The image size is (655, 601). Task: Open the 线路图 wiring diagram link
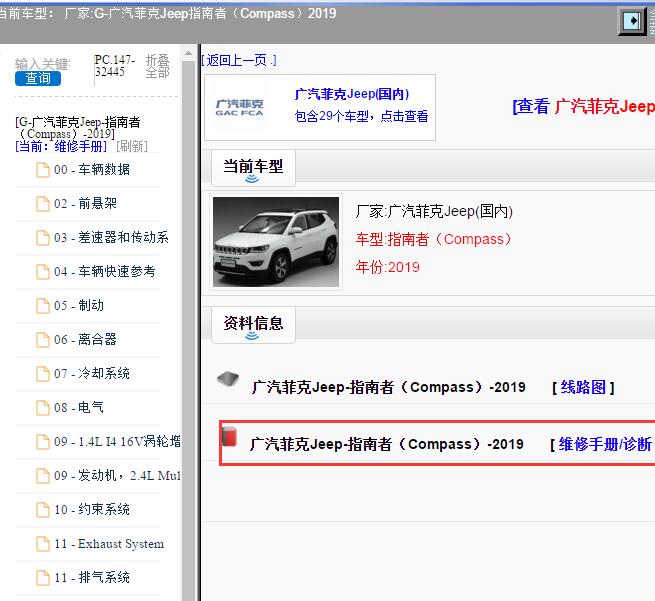point(583,387)
